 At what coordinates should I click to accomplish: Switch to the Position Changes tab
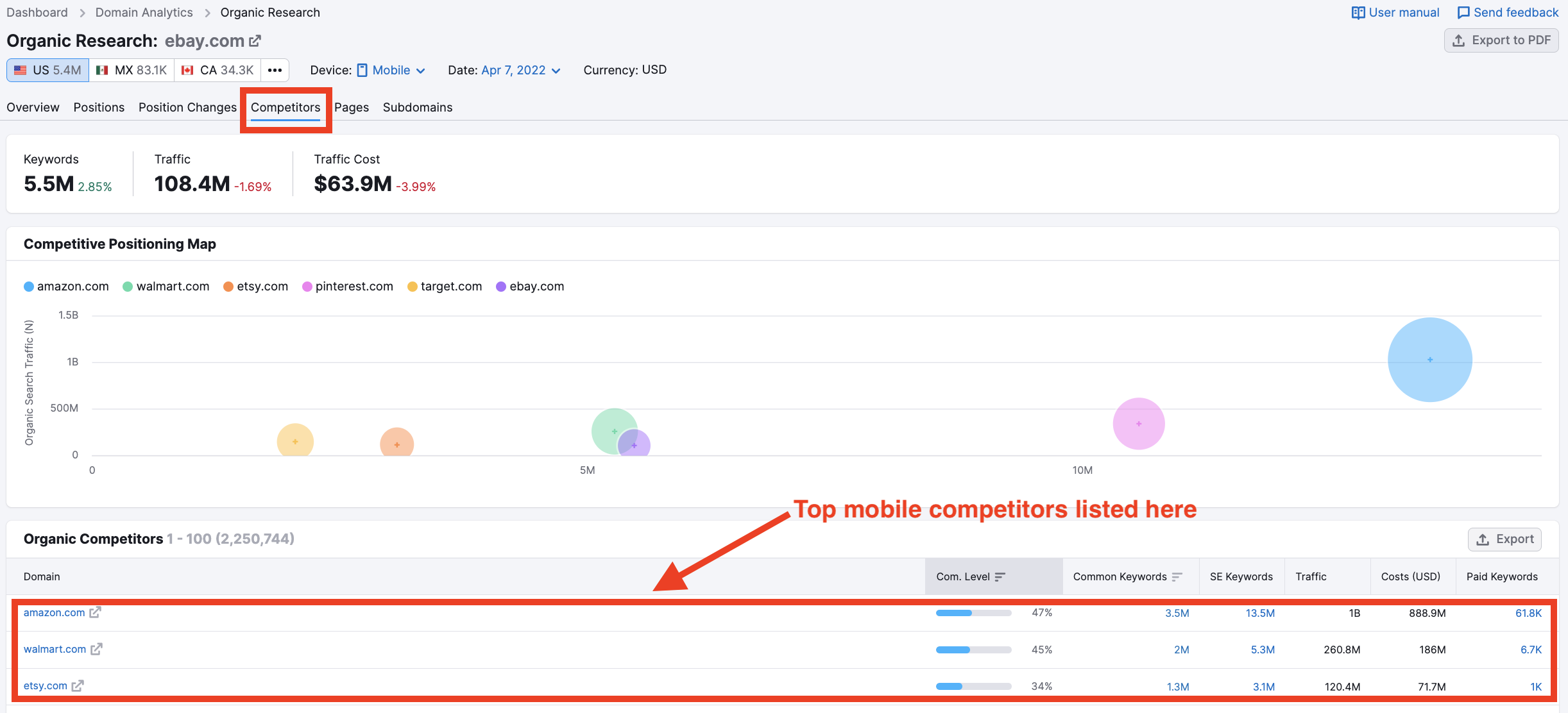point(187,107)
